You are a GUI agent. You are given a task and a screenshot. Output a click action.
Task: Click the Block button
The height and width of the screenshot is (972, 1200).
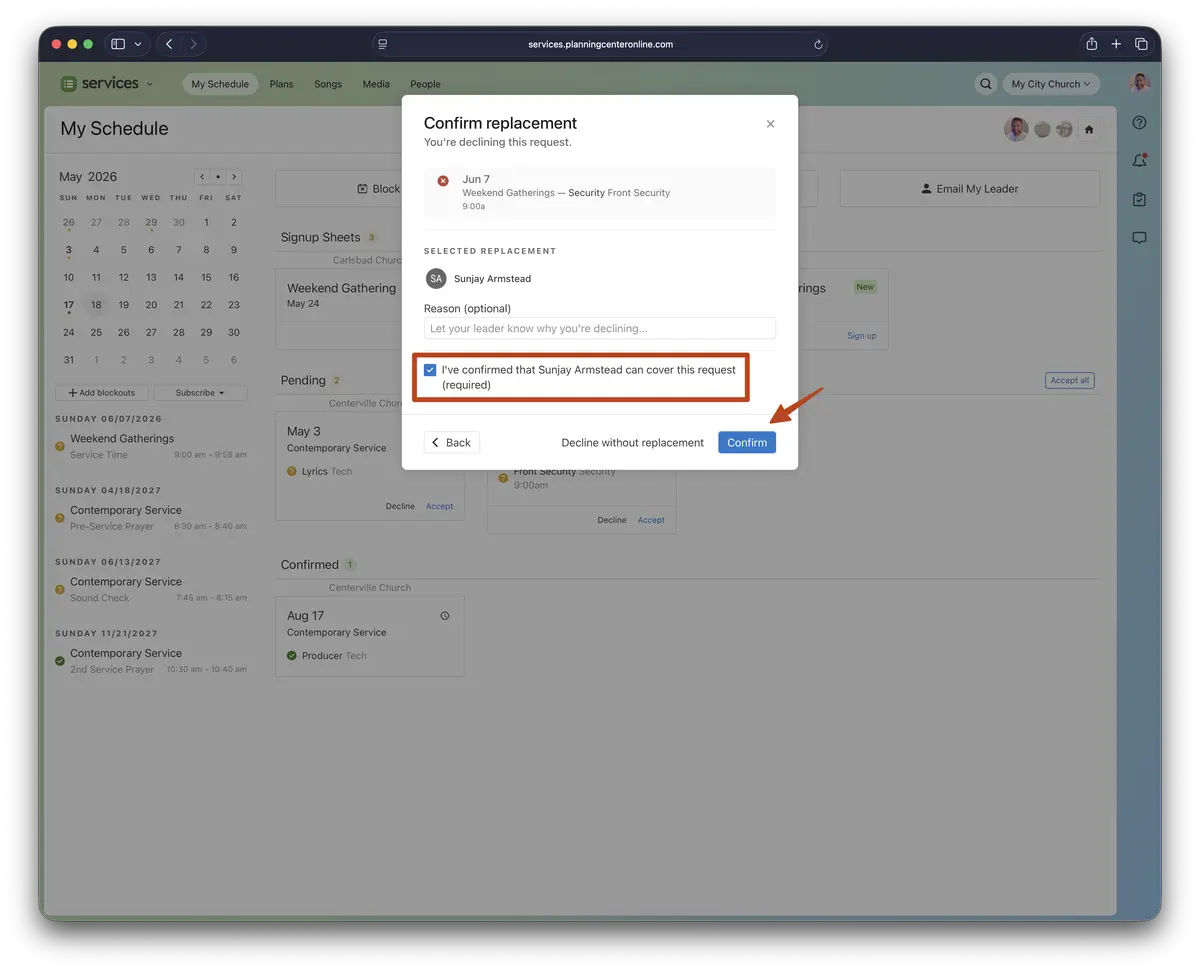pyautogui.click(x=380, y=189)
